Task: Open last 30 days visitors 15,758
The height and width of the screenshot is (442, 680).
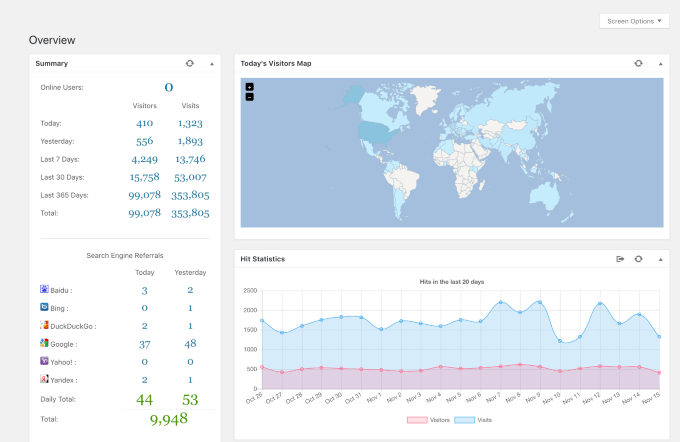Action: pyautogui.click(x=144, y=177)
